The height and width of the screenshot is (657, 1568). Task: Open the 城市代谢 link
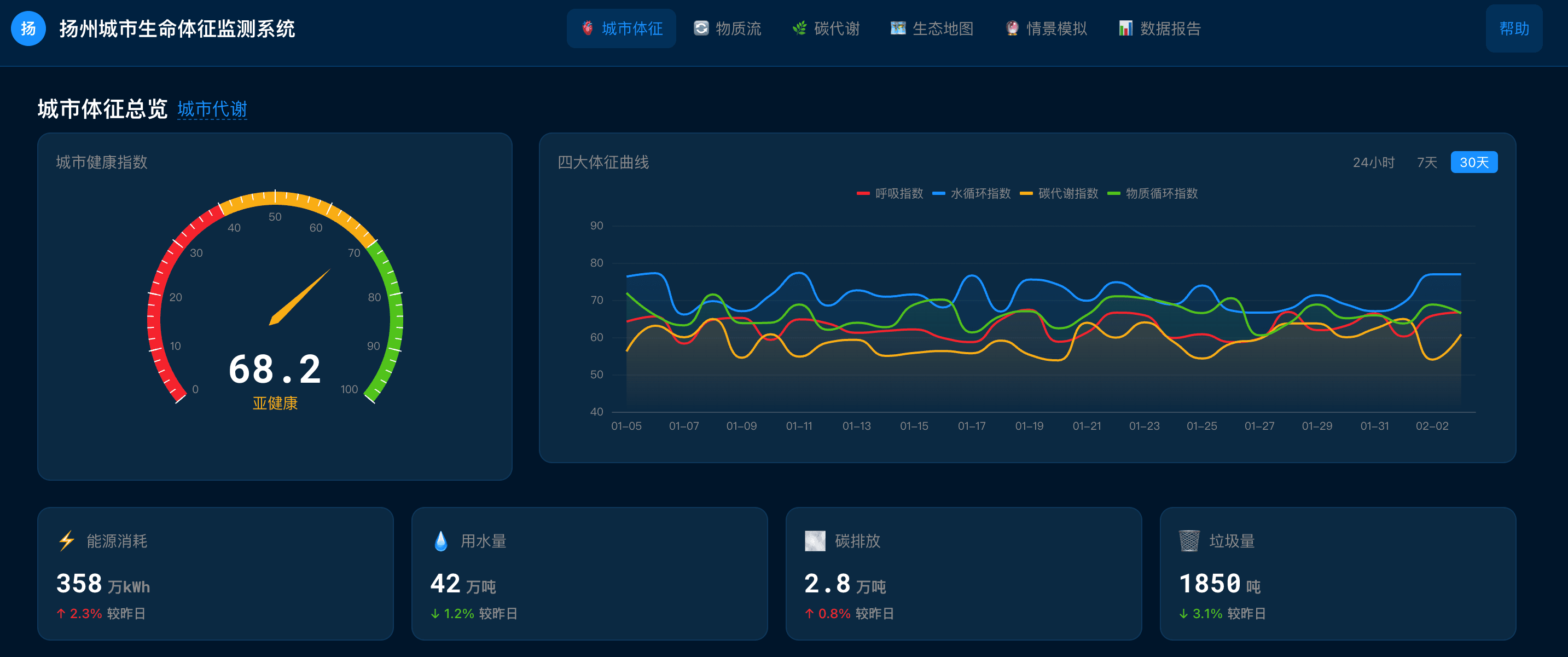(x=212, y=109)
